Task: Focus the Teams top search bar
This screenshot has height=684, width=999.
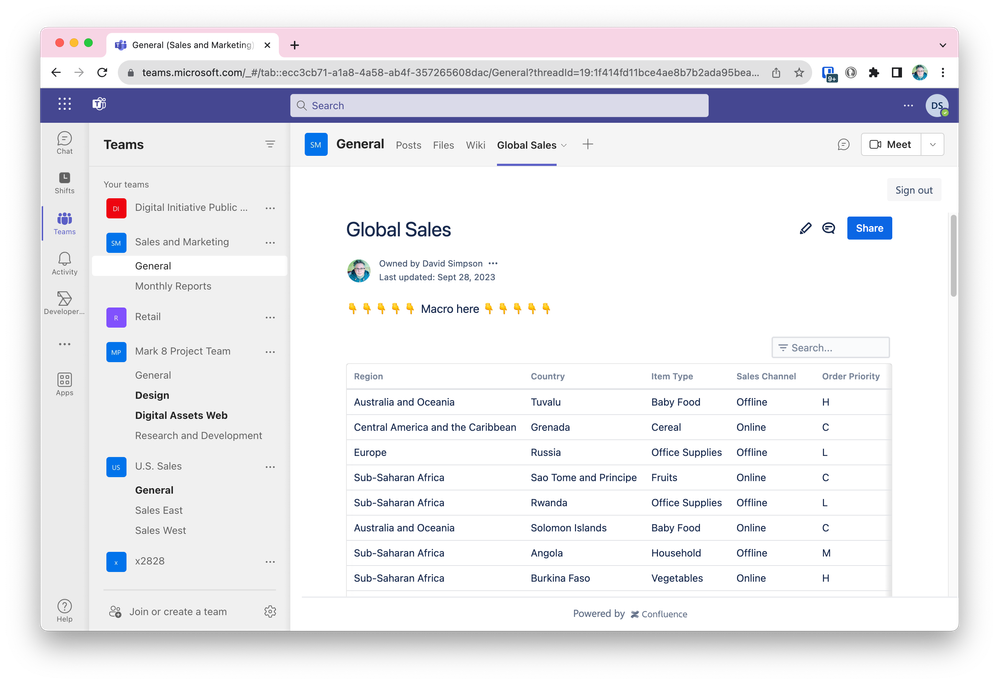Action: [x=499, y=106]
